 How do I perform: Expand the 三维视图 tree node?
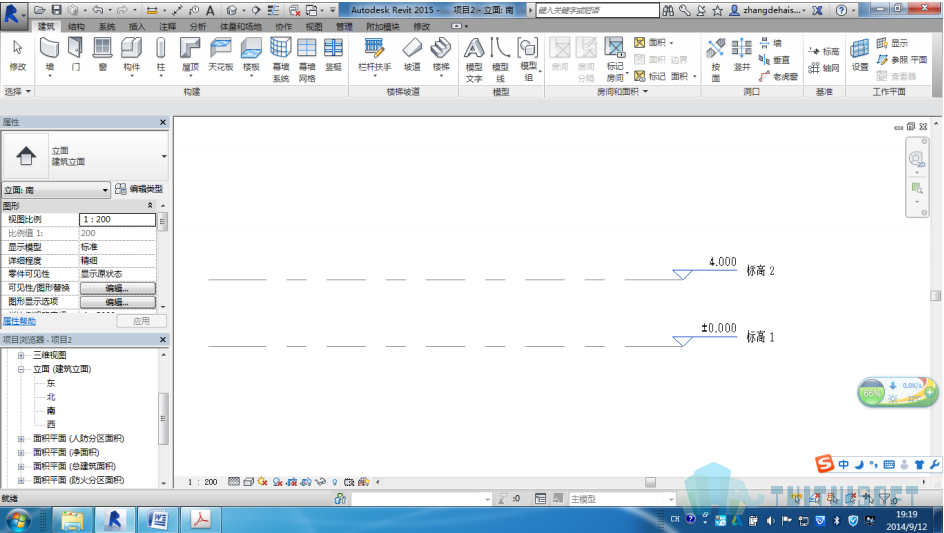pos(21,355)
